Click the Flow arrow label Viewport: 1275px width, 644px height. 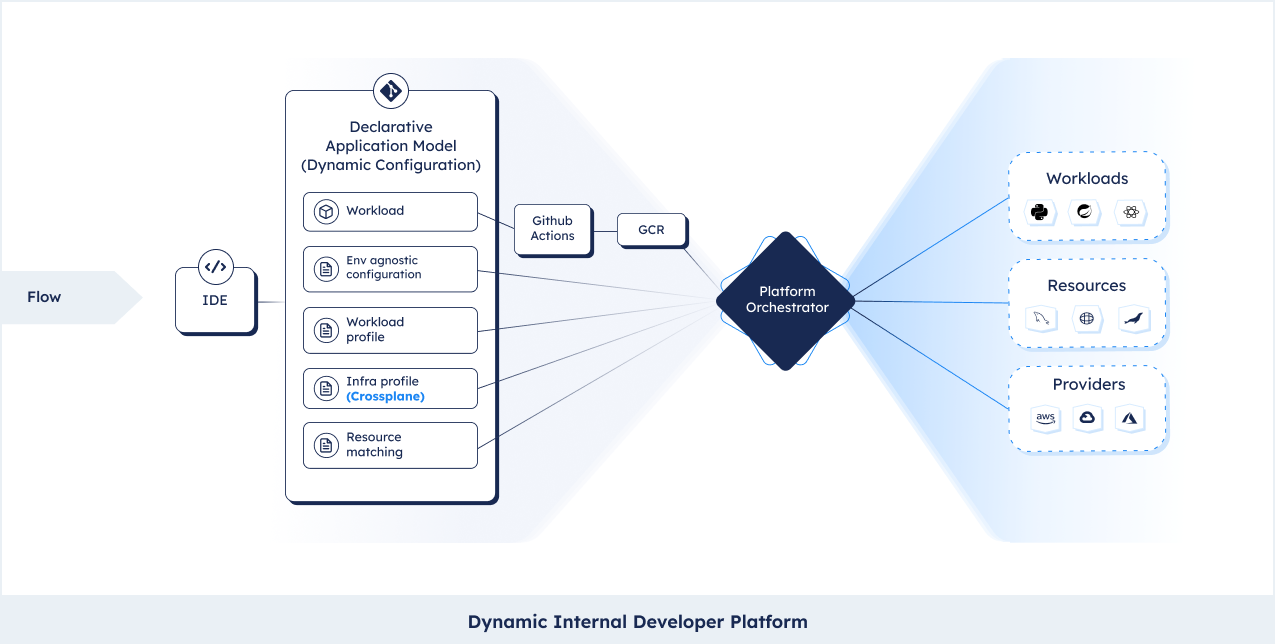45,297
